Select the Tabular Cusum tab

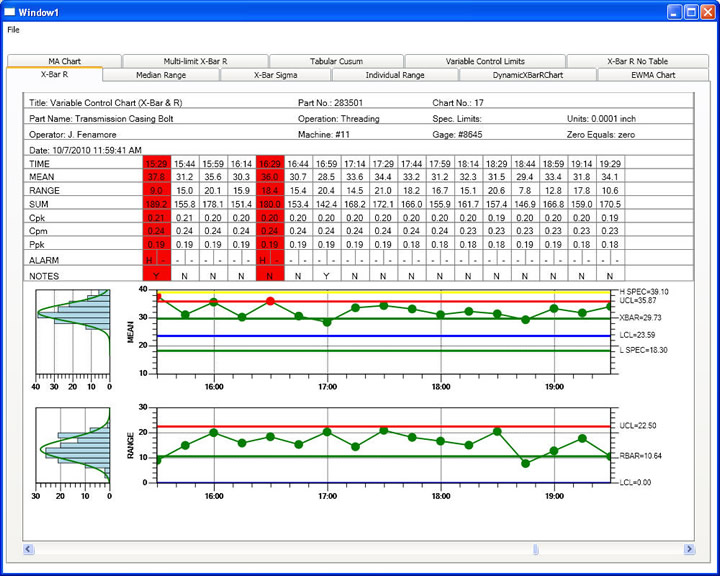(336, 61)
